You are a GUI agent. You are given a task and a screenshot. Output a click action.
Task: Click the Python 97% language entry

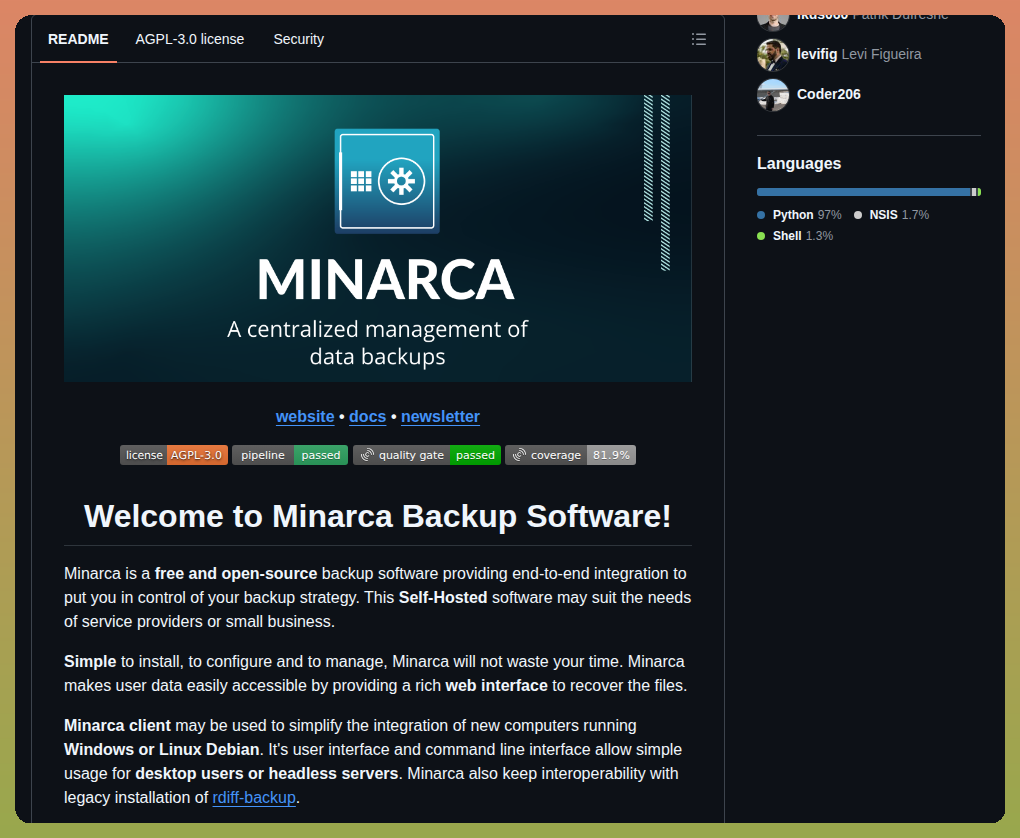click(x=799, y=215)
